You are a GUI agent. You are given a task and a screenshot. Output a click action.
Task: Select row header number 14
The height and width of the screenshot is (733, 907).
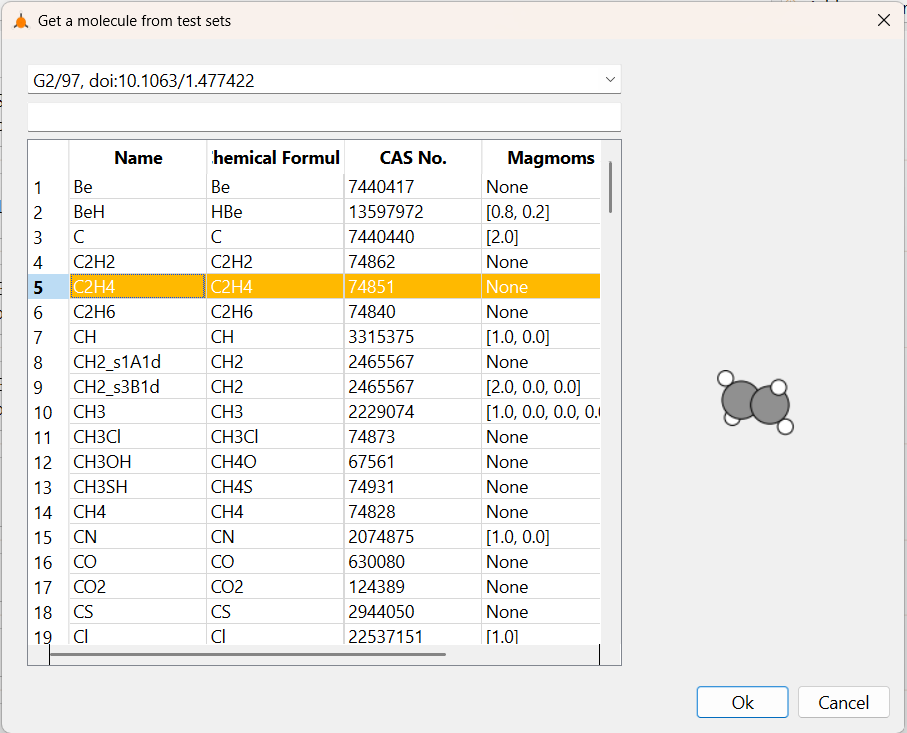coord(48,511)
